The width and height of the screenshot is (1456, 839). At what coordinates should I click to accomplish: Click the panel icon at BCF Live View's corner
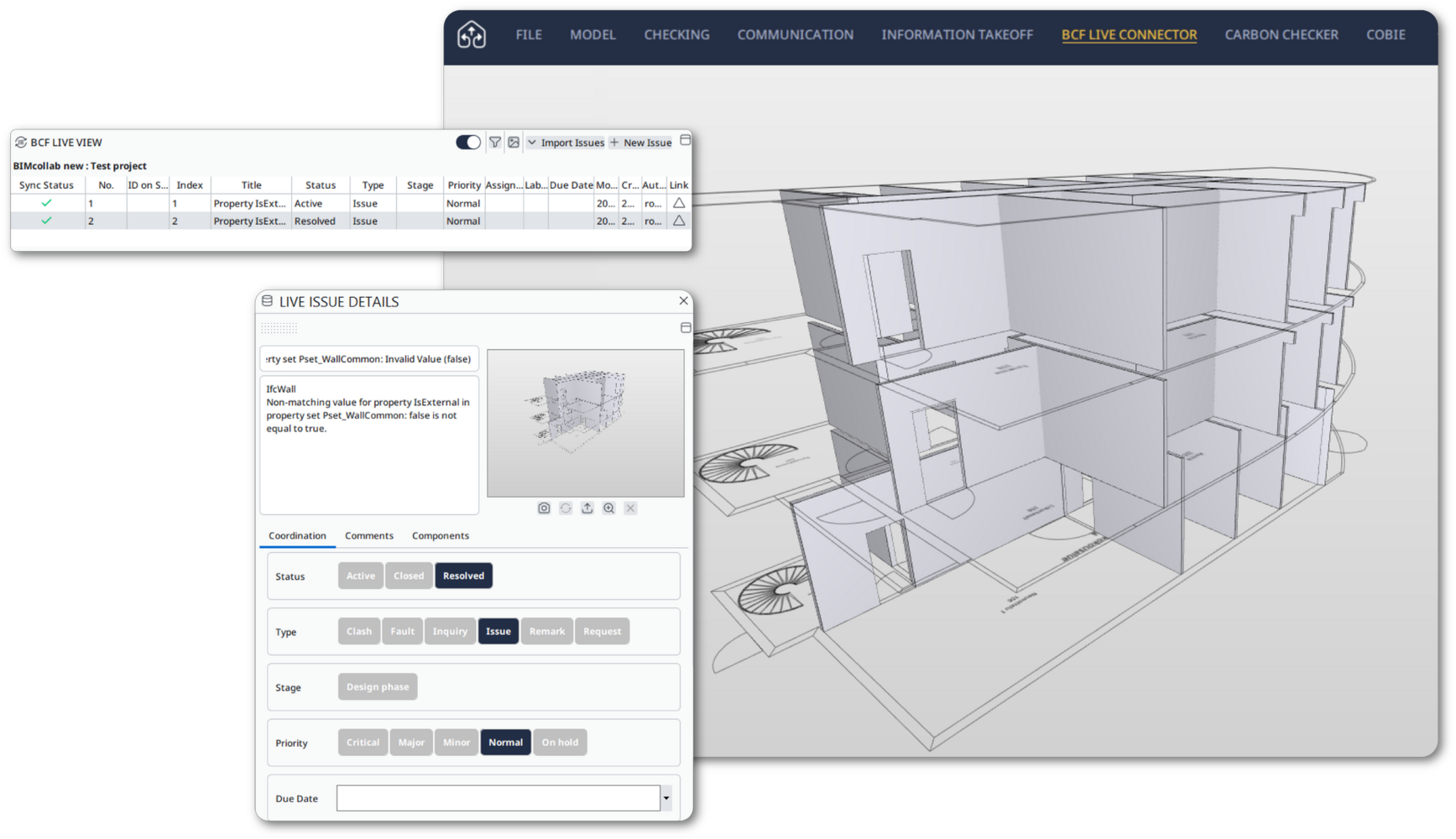click(686, 140)
